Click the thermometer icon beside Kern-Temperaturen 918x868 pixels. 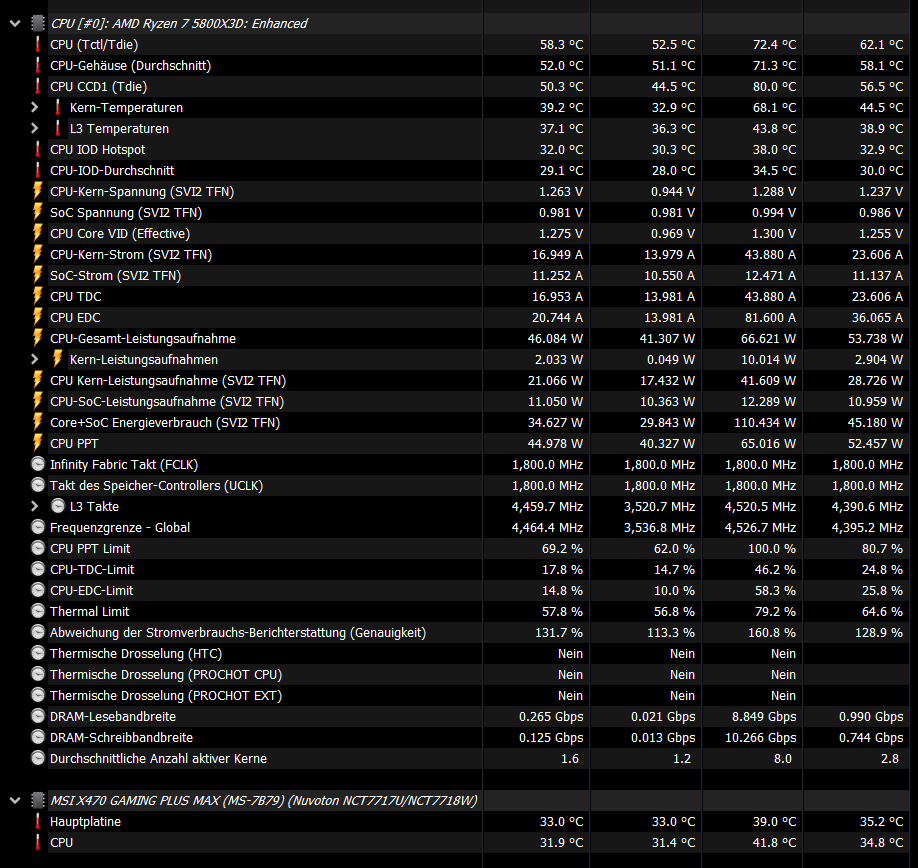57,108
